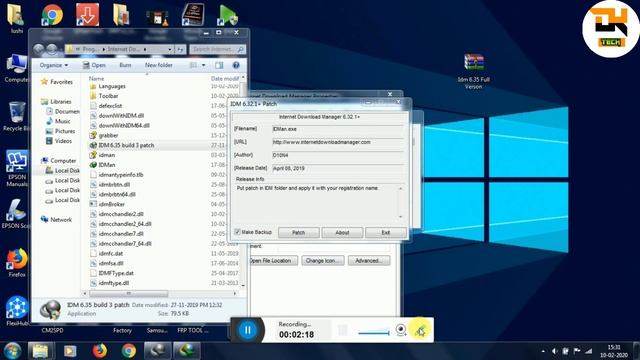Click the horizontal scrollbar in Explorer

(128, 293)
